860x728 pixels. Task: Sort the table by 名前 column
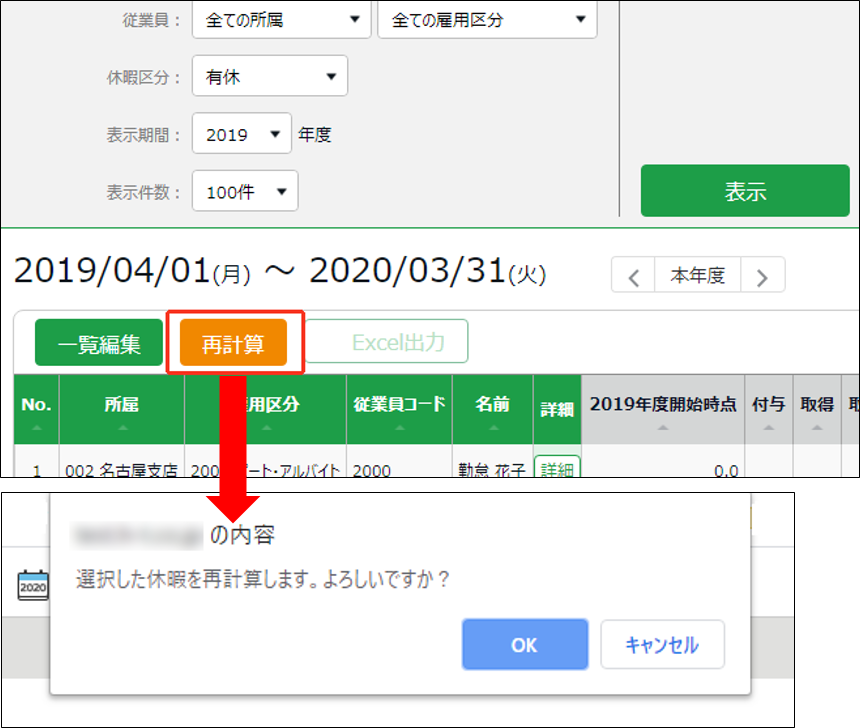(x=492, y=411)
